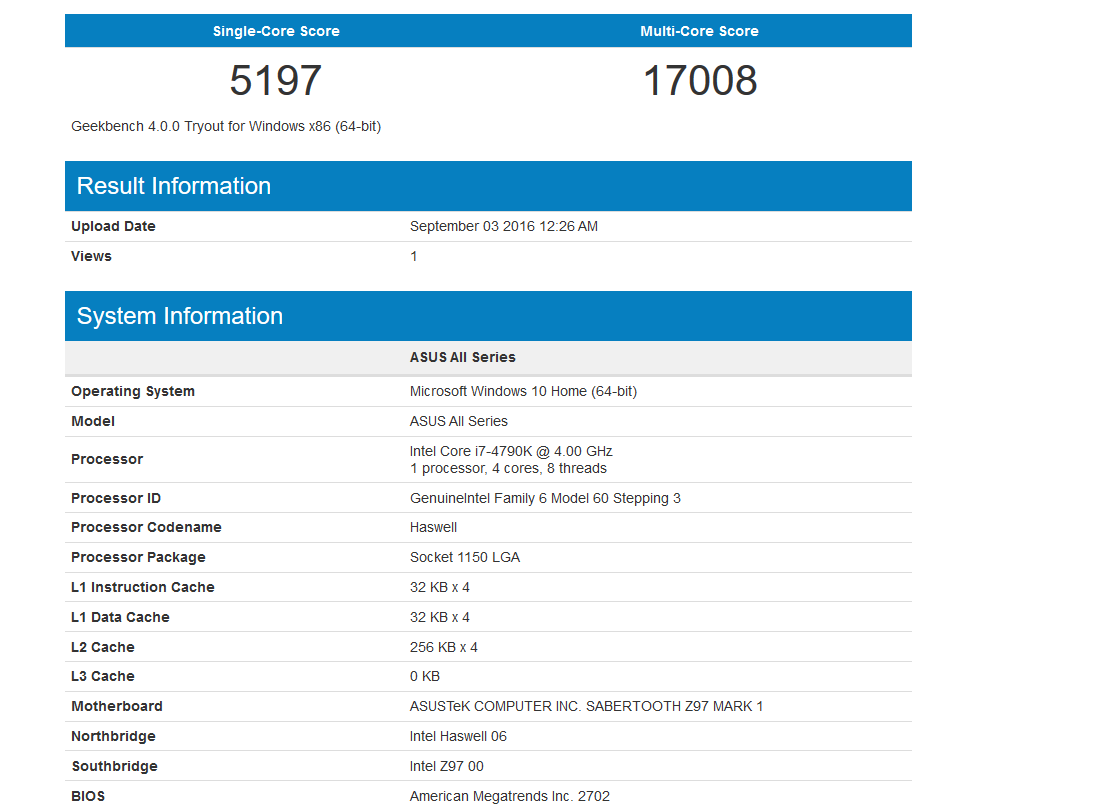Click the L3 Cache label
Image resolution: width=1094 pixels, height=810 pixels.
[103, 676]
